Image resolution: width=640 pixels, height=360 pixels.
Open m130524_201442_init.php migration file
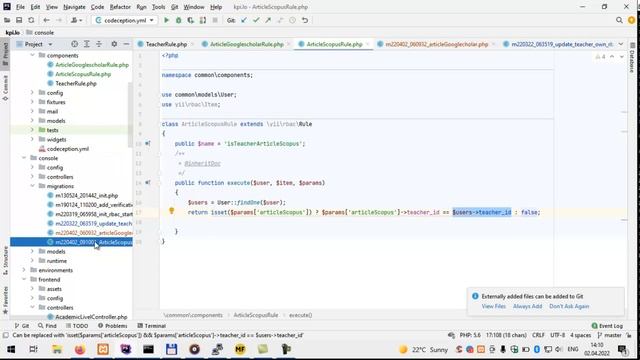tap(87, 196)
